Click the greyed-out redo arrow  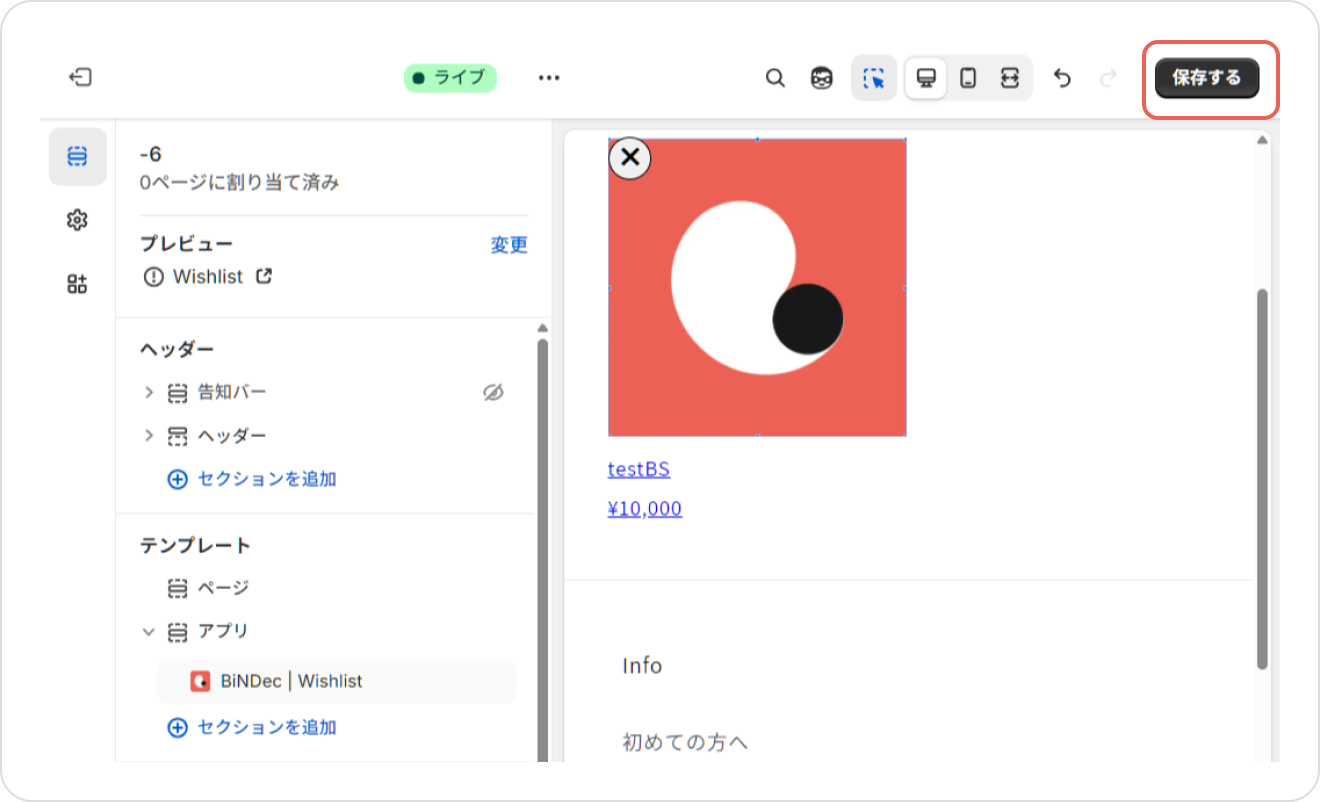pos(1107,78)
